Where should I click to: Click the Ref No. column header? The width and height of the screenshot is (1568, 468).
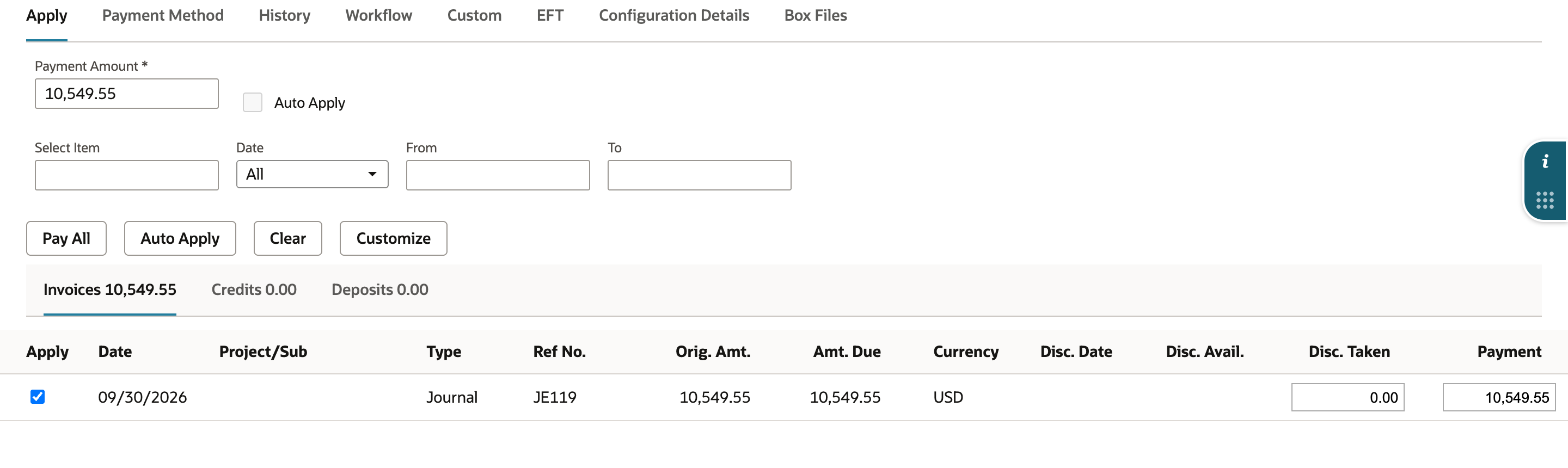coord(559,352)
